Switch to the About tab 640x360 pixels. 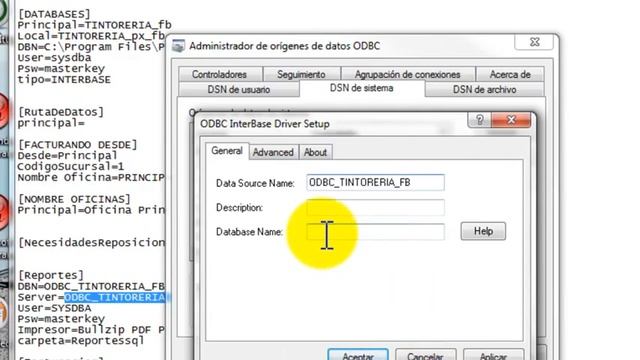point(315,152)
